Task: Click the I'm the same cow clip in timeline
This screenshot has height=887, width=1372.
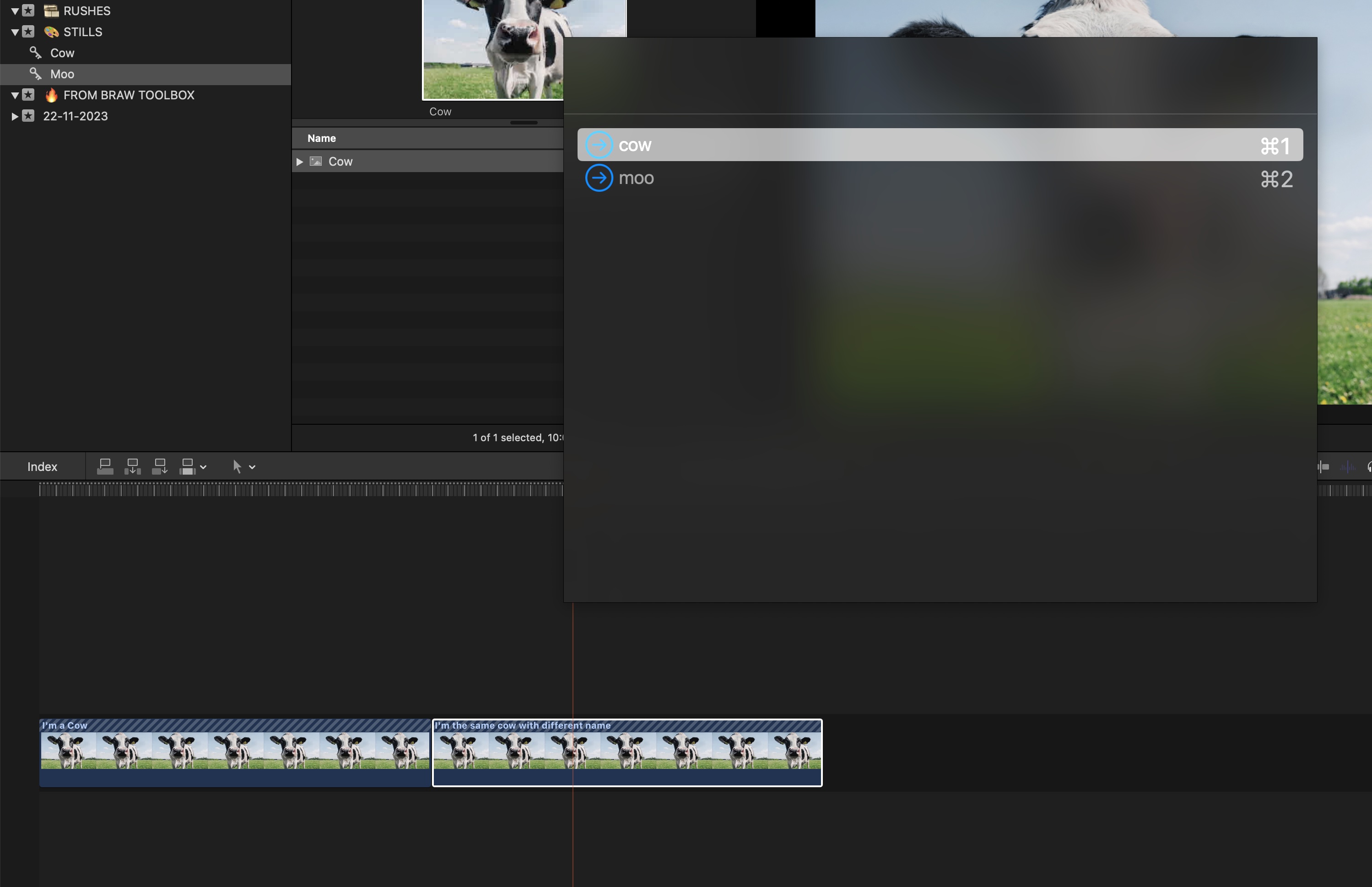Action: tap(627, 751)
